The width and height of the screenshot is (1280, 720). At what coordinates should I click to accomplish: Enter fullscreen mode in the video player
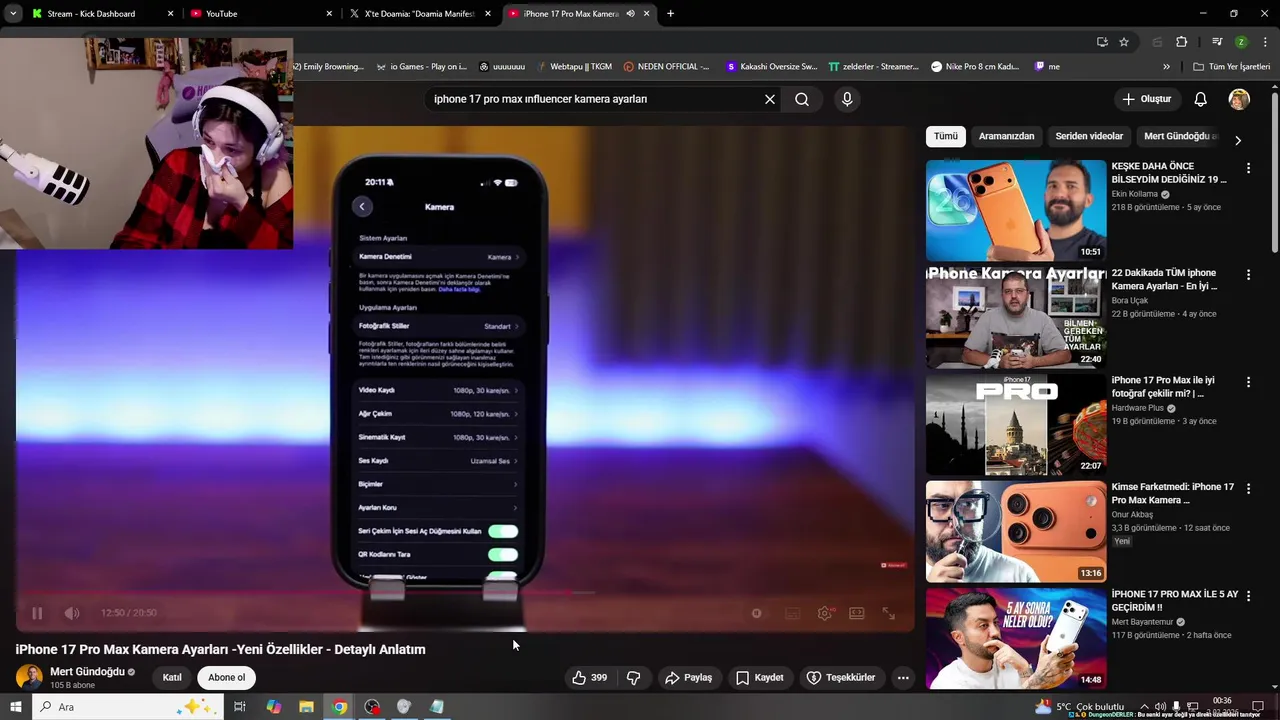888,613
